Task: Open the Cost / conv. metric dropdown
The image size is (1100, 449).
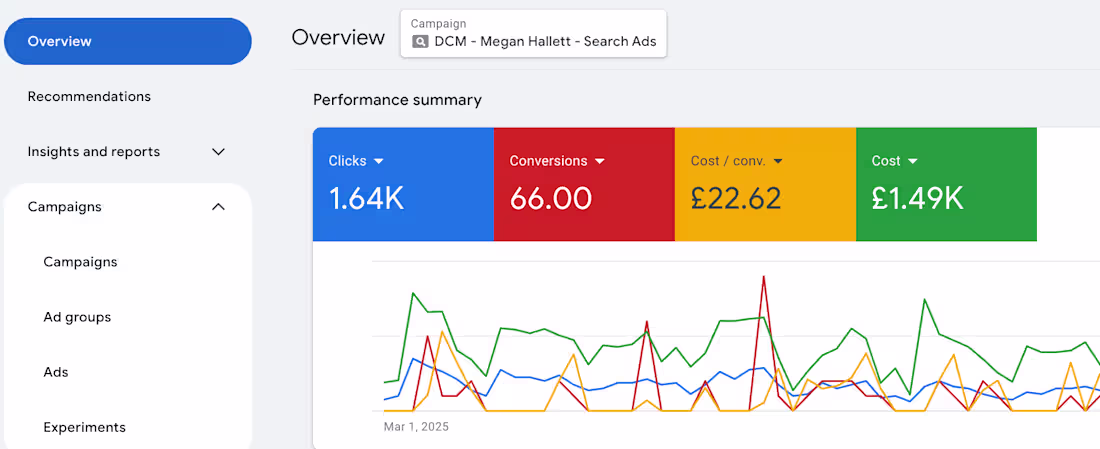Action: (x=777, y=161)
